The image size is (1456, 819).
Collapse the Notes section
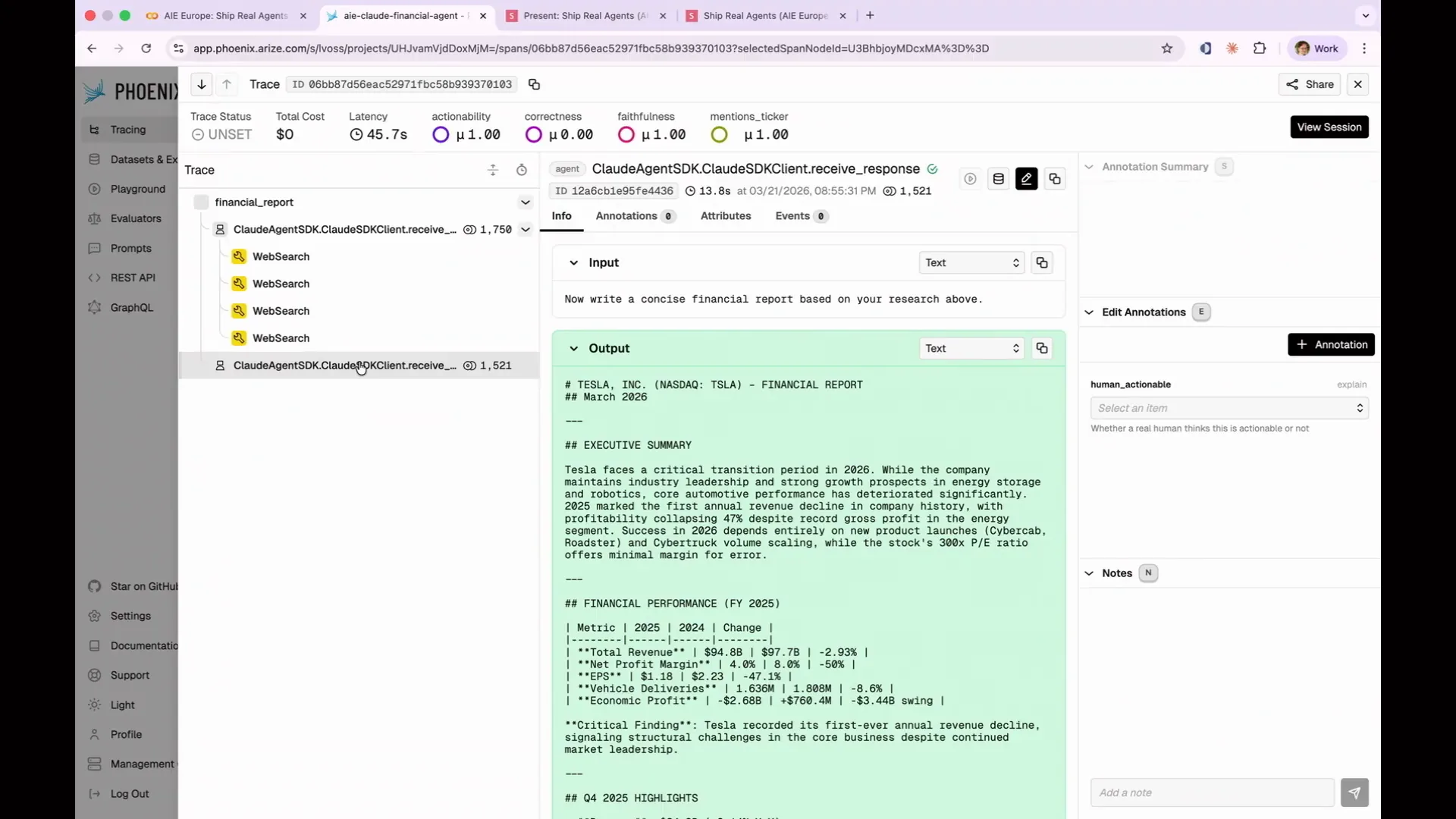(x=1089, y=573)
